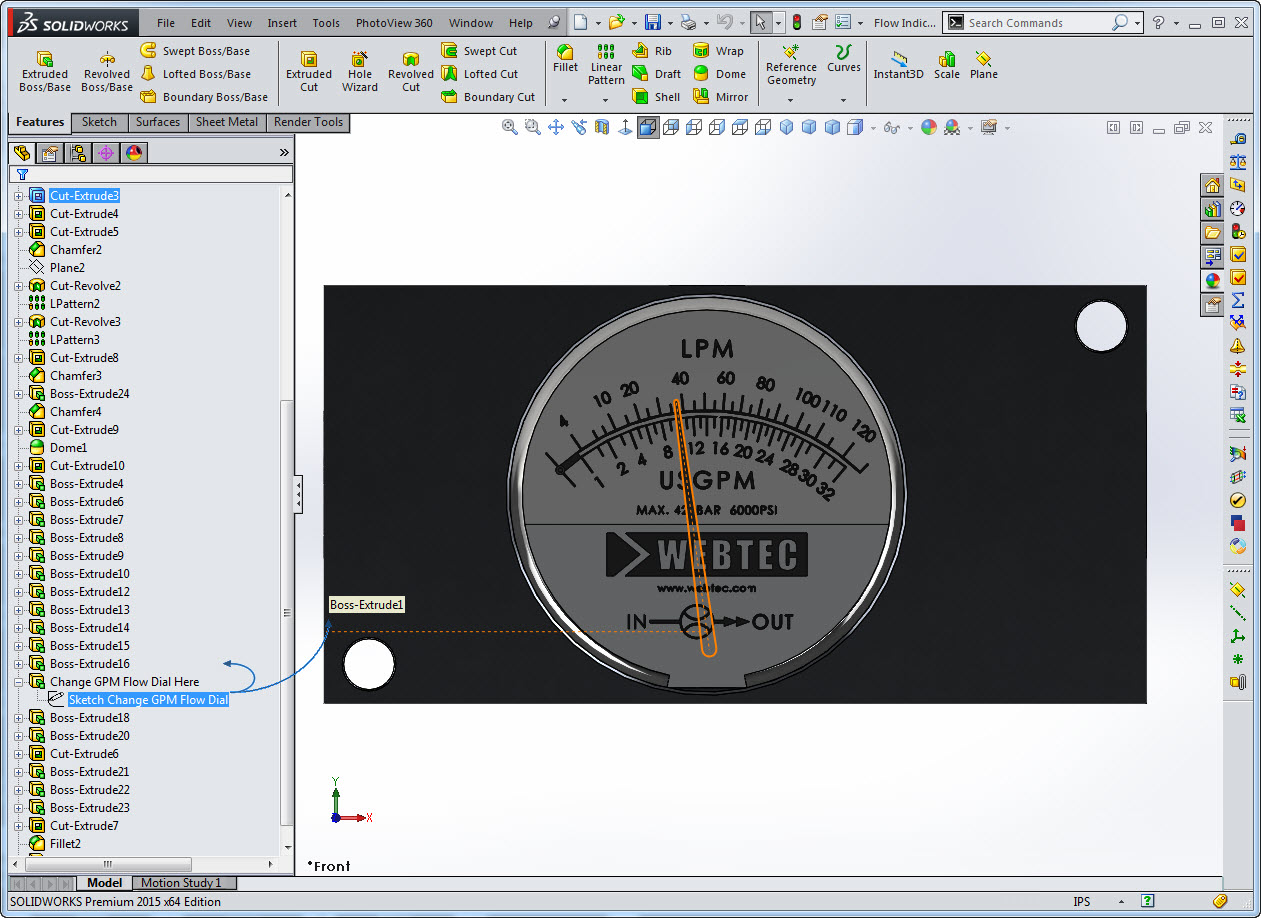Click the Extruded Cut tool
The image size is (1261, 918).
pos(309,71)
